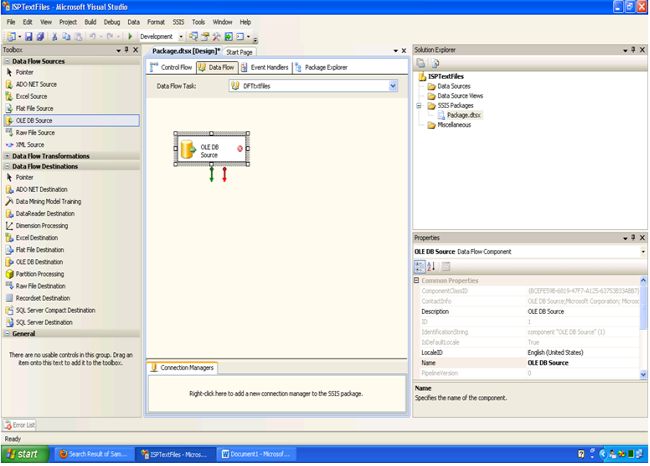Open the File menu
This screenshot has width=650, height=466.
pyautogui.click(x=11, y=22)
